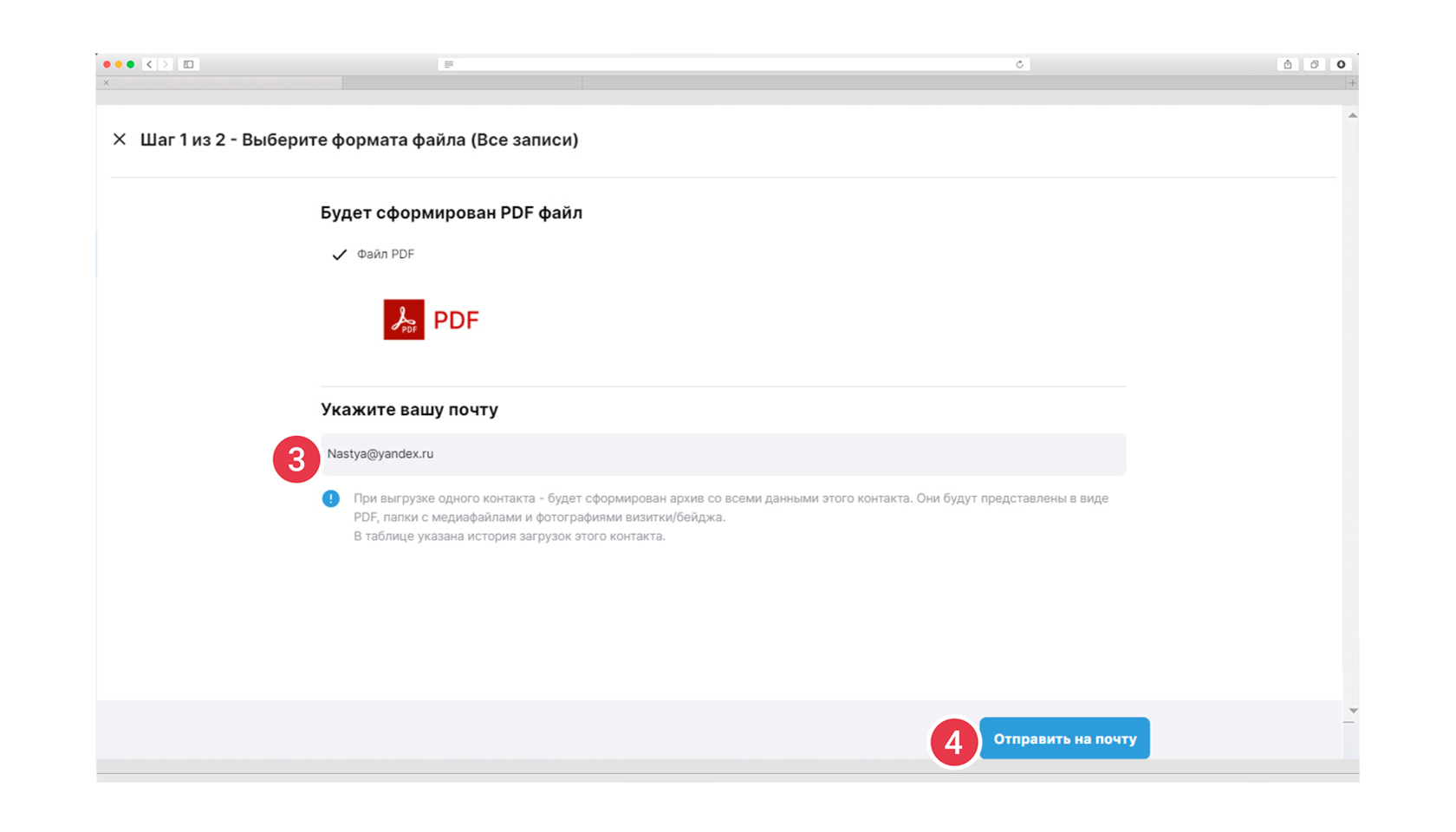Click the Укажите вашу почту heading
The height and width of the screenshot is (832, 1456).
tap(409, 409)
